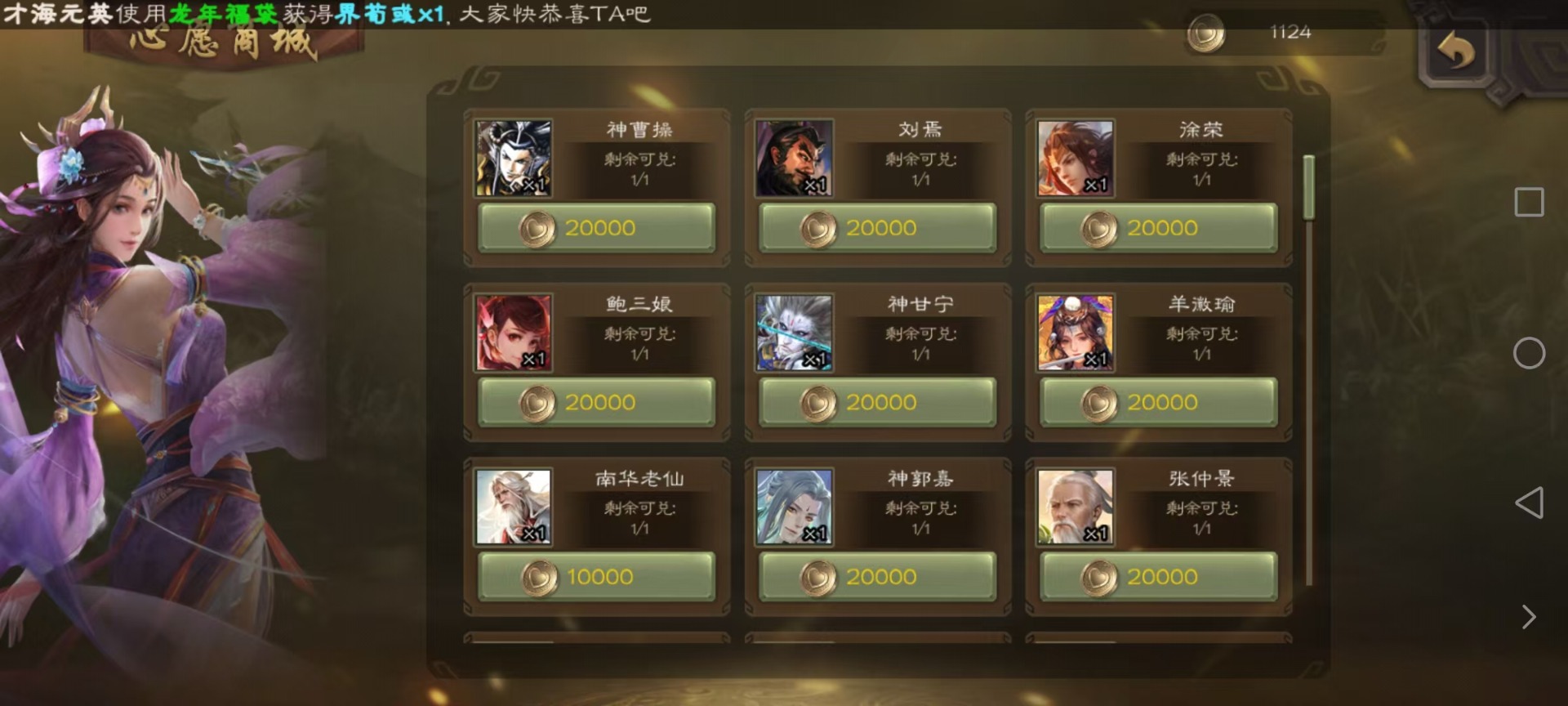Buy 徐荣 for 20000 coins
This screenshot has width=1568, height=706.
point(1159,228)
